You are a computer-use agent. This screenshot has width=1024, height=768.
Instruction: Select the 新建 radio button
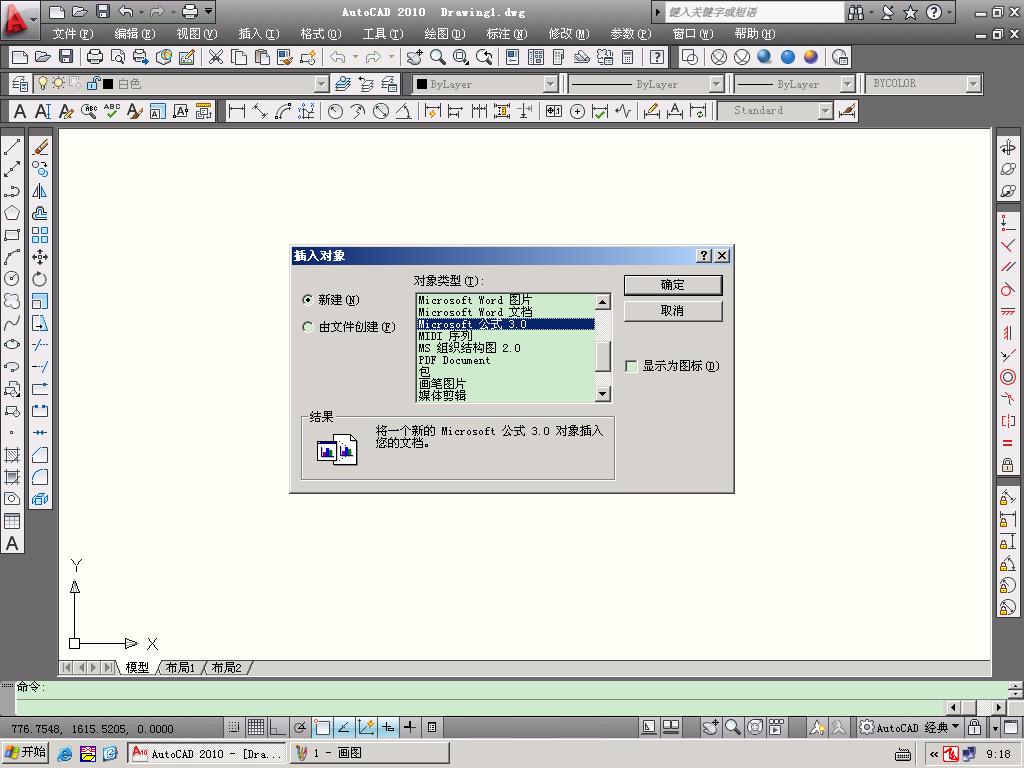(308, 300)
